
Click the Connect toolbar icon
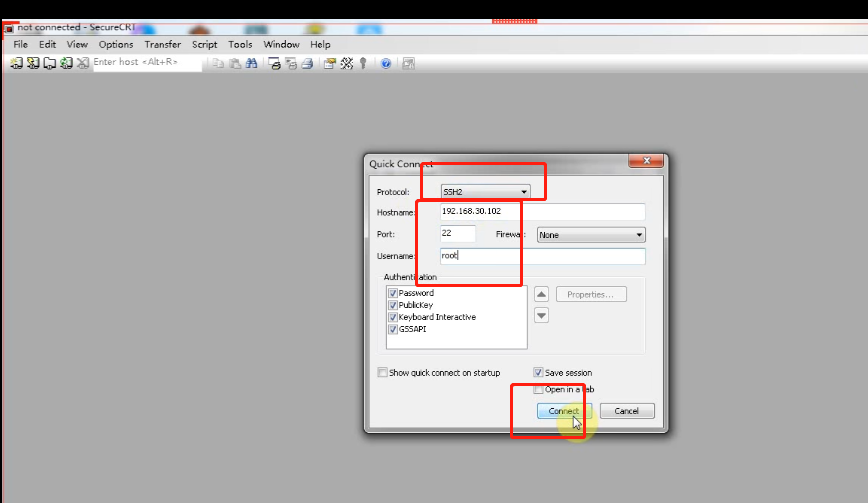coord(16,63)
